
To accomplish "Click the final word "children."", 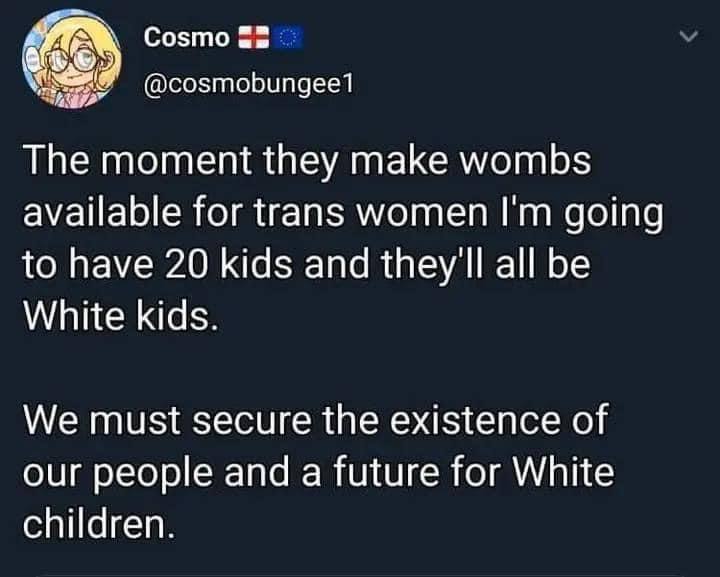I will 99,525.
